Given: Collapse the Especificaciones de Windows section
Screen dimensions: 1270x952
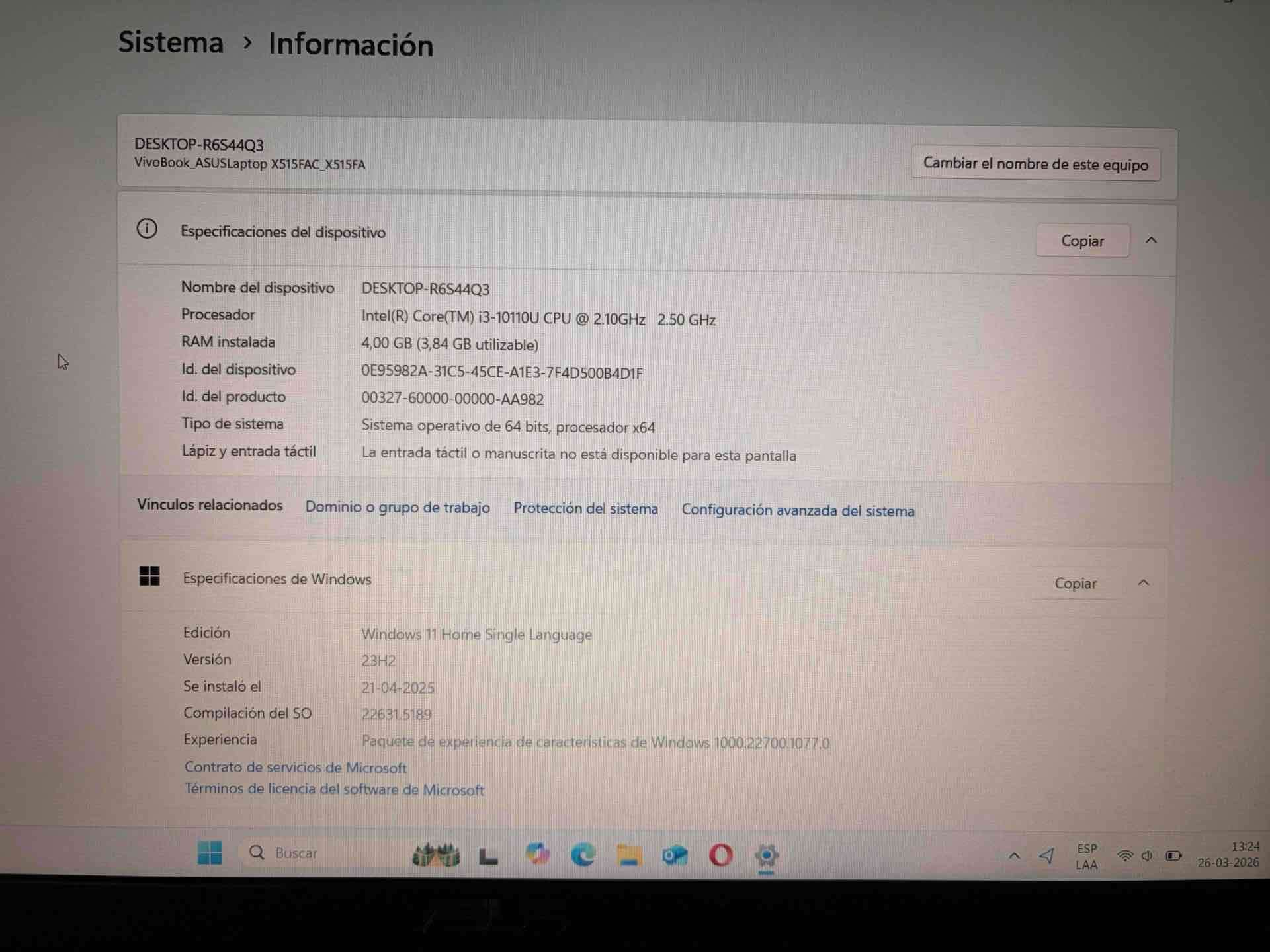Looking at the screenshot, I should point(1144,583).
